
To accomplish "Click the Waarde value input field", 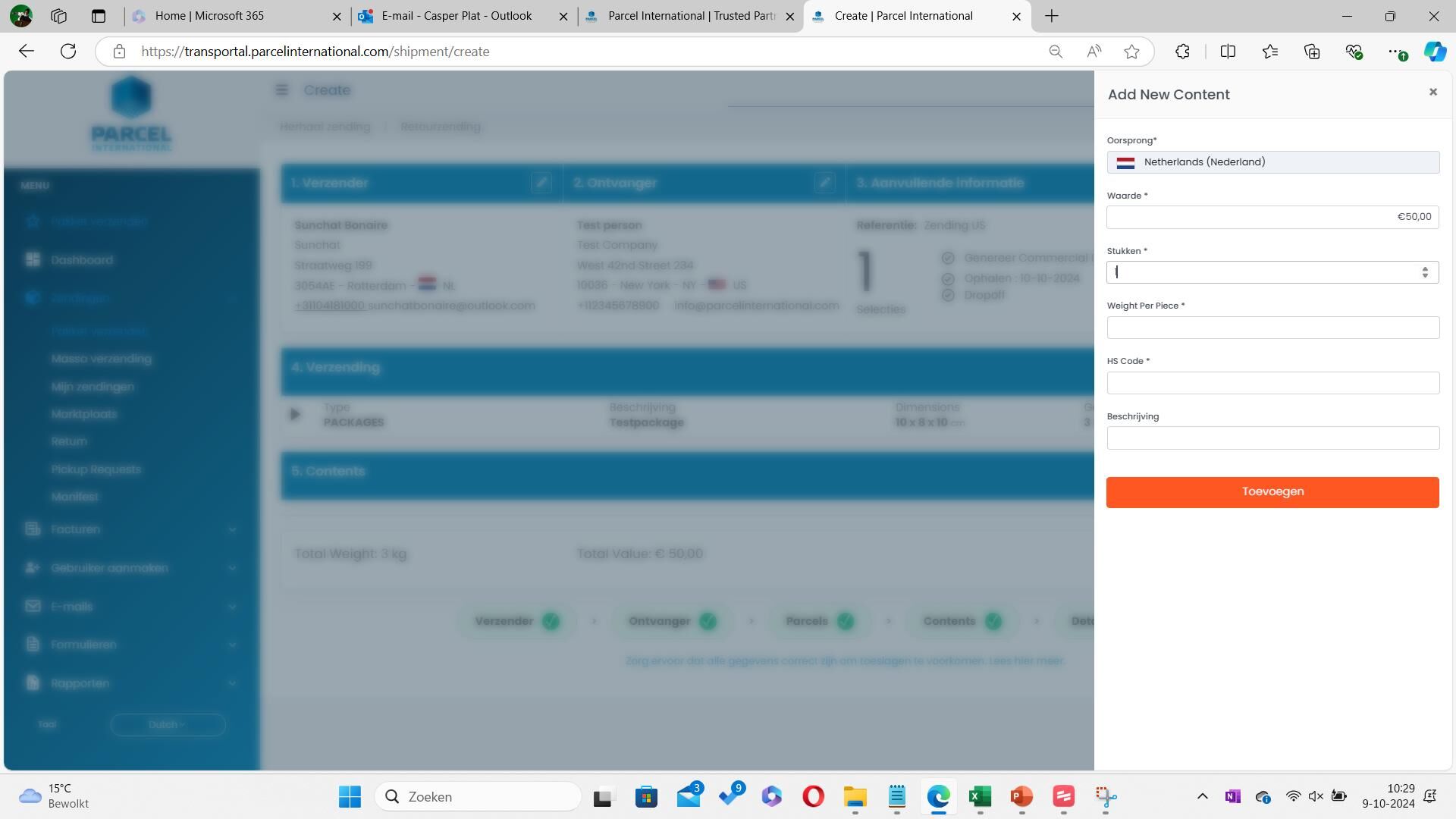I will click(x=1272, y=218).
